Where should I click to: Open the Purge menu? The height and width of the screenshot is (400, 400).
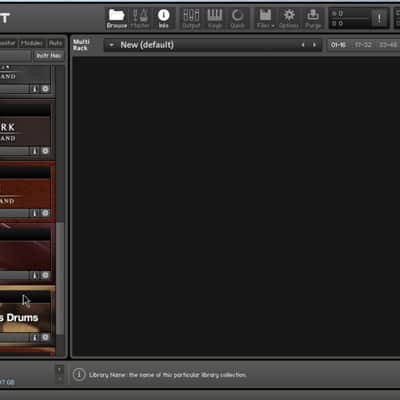(313, 19)
